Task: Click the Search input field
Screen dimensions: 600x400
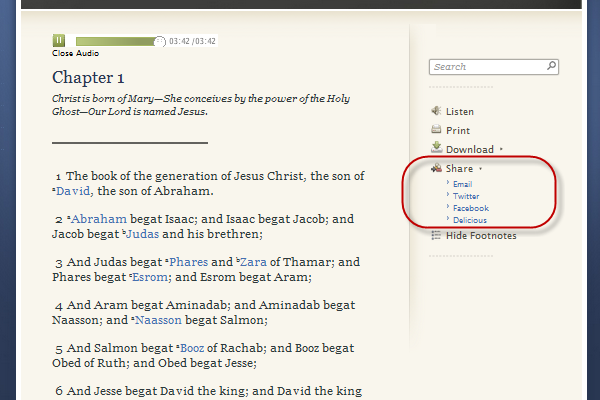Action: click(492, 67)
